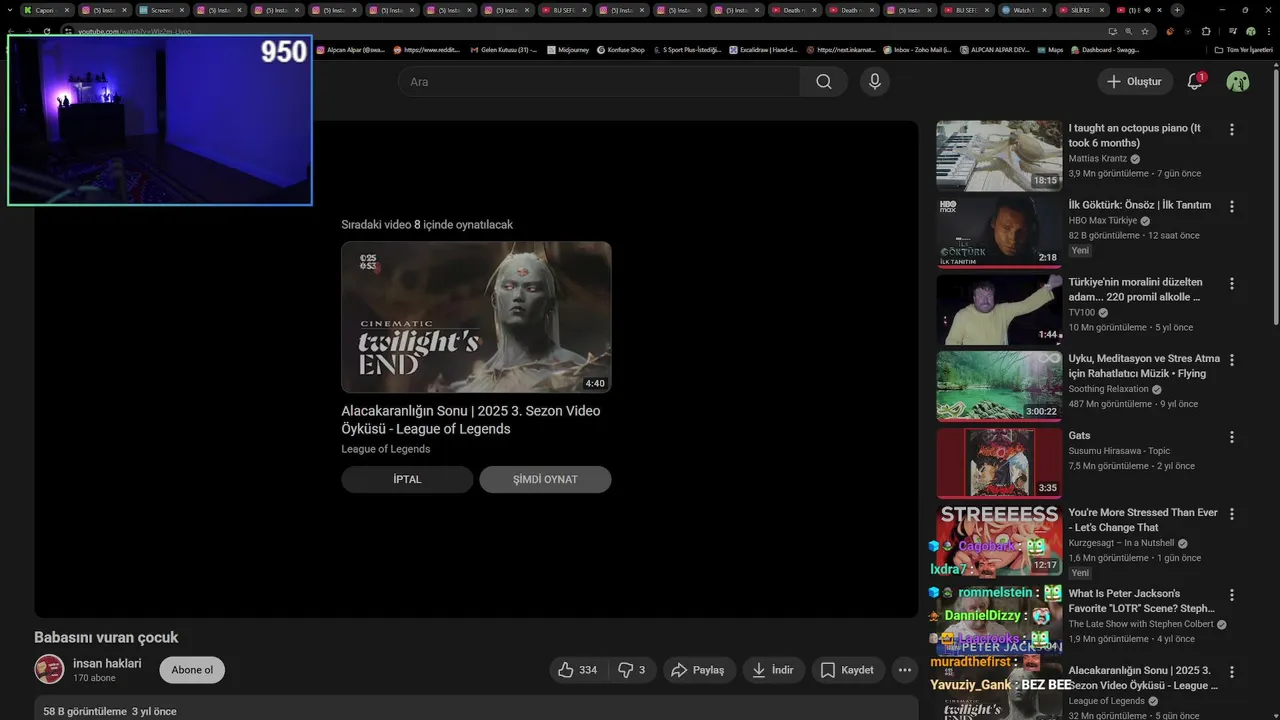Open the Inbox Zoho Mail bookmark
This screenshot has width=1280, height=720.
tap(916, 49)
